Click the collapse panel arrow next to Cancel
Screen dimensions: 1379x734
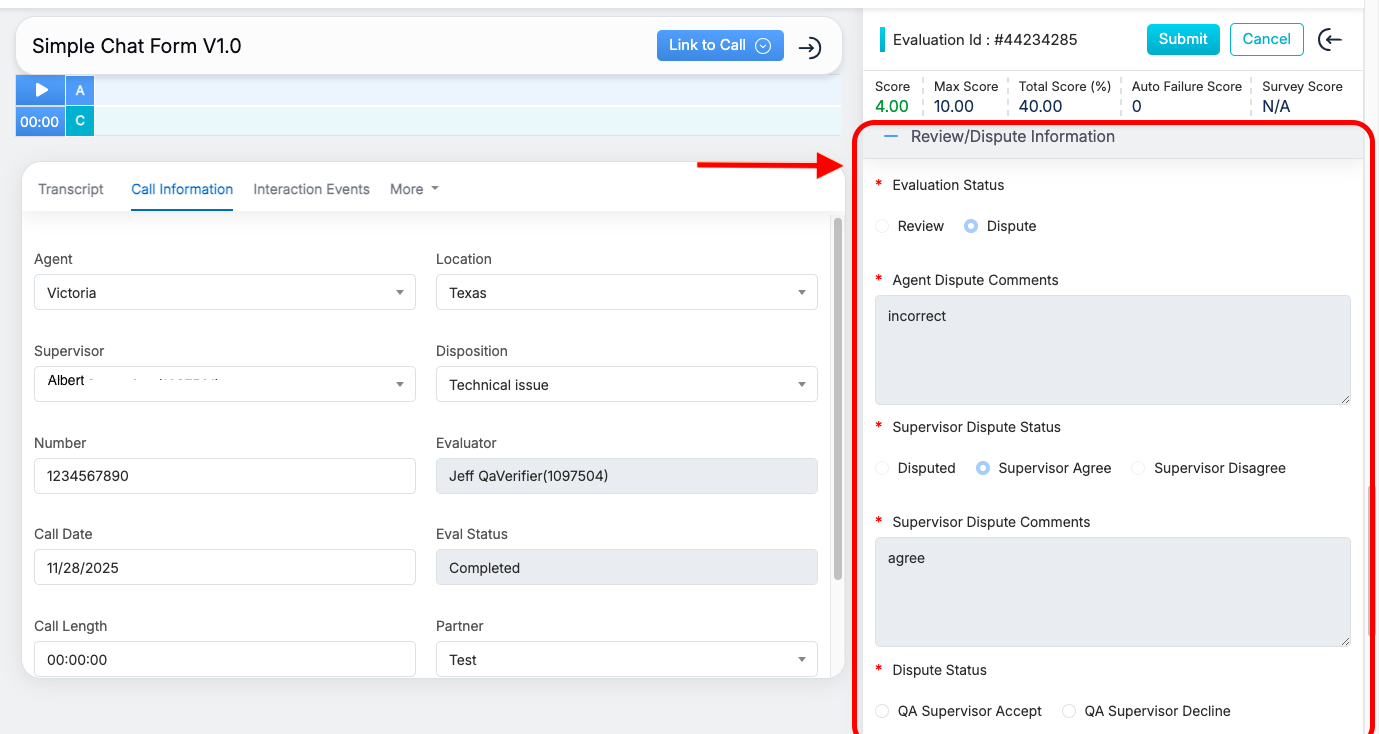coord(1330,39)
